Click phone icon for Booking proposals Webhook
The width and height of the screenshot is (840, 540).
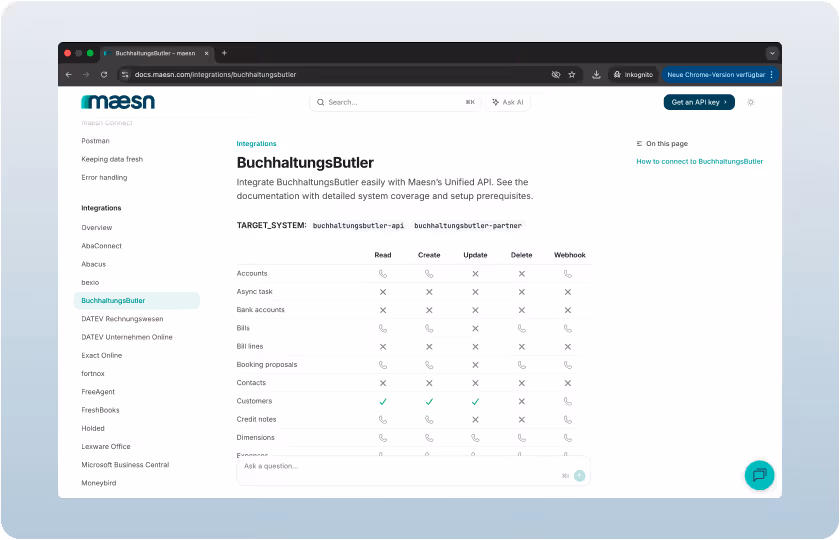568,365
